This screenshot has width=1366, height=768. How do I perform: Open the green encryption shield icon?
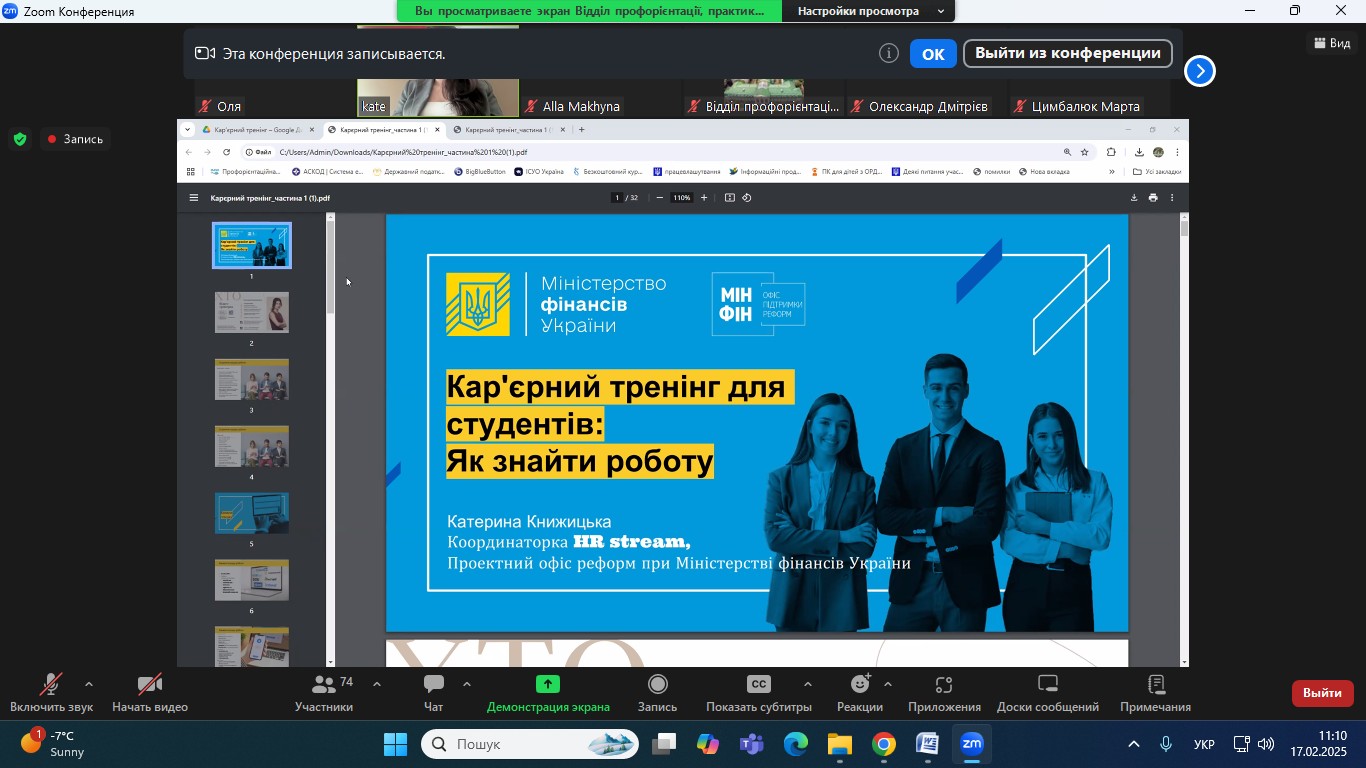coord(20,139)
